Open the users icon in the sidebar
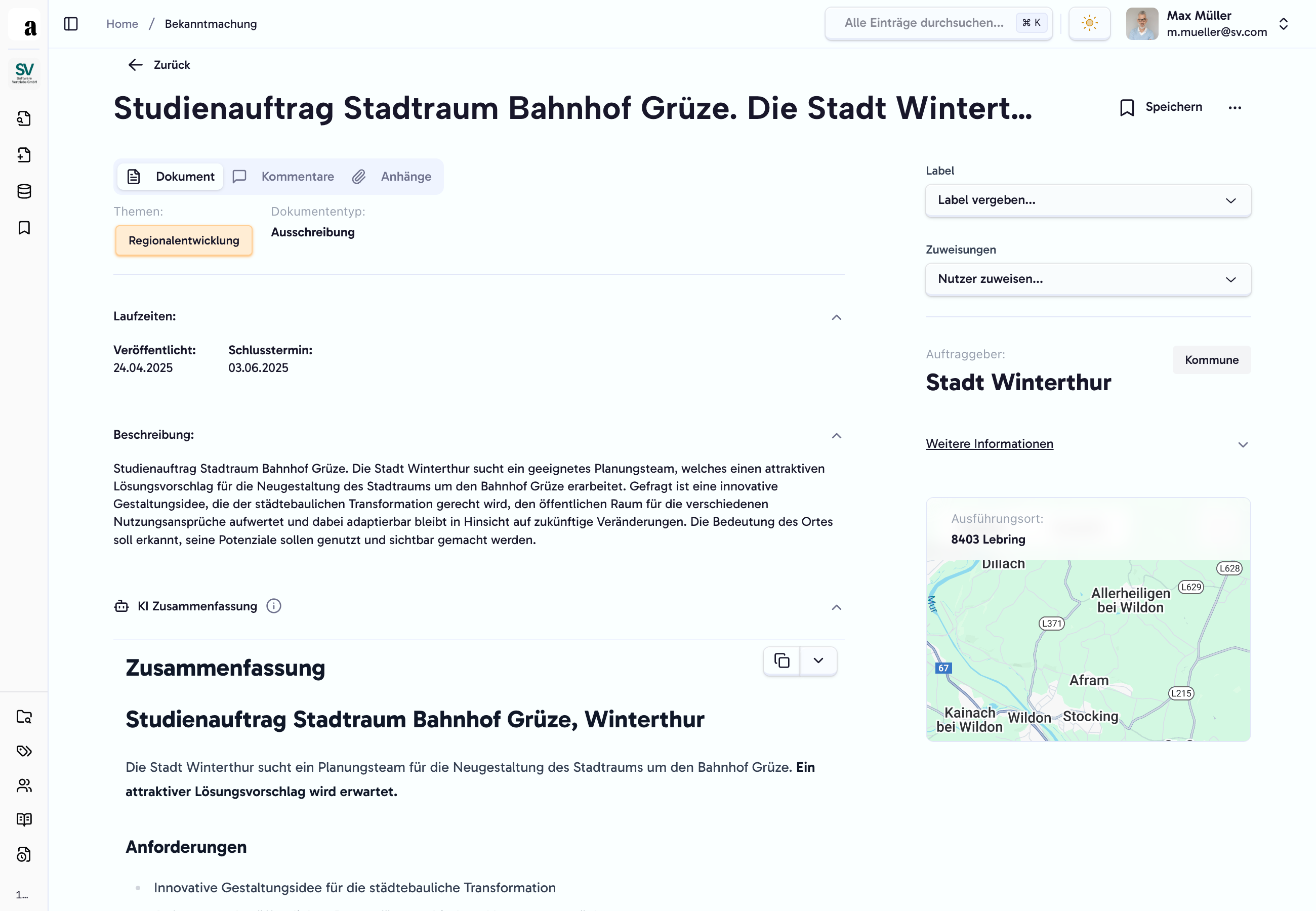 pyautogui.click(x=24, y=785)
